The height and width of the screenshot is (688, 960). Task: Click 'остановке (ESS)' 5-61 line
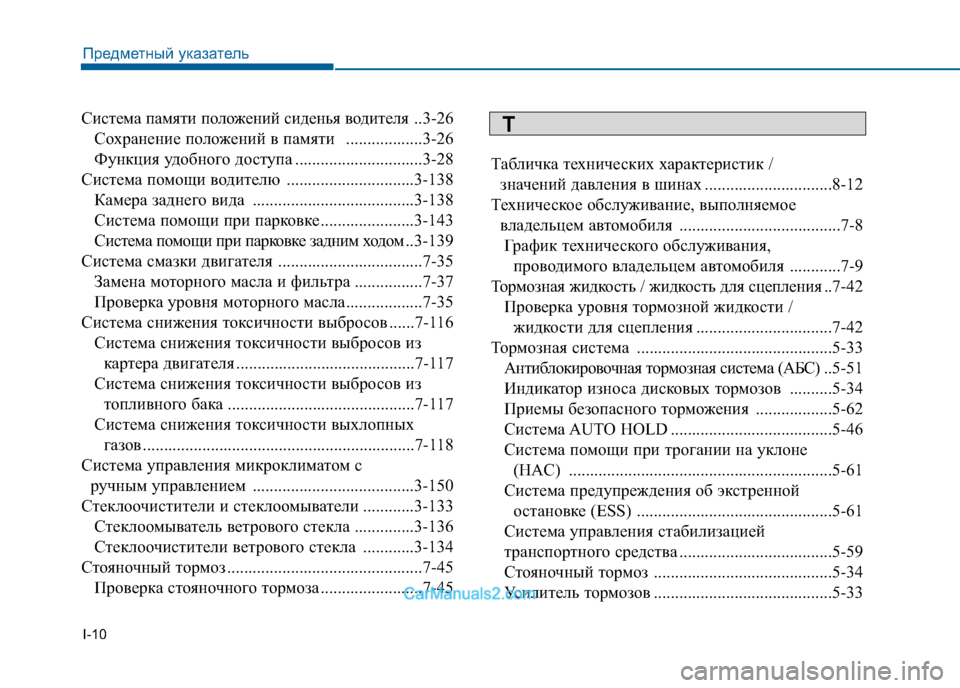pos(688,511)
